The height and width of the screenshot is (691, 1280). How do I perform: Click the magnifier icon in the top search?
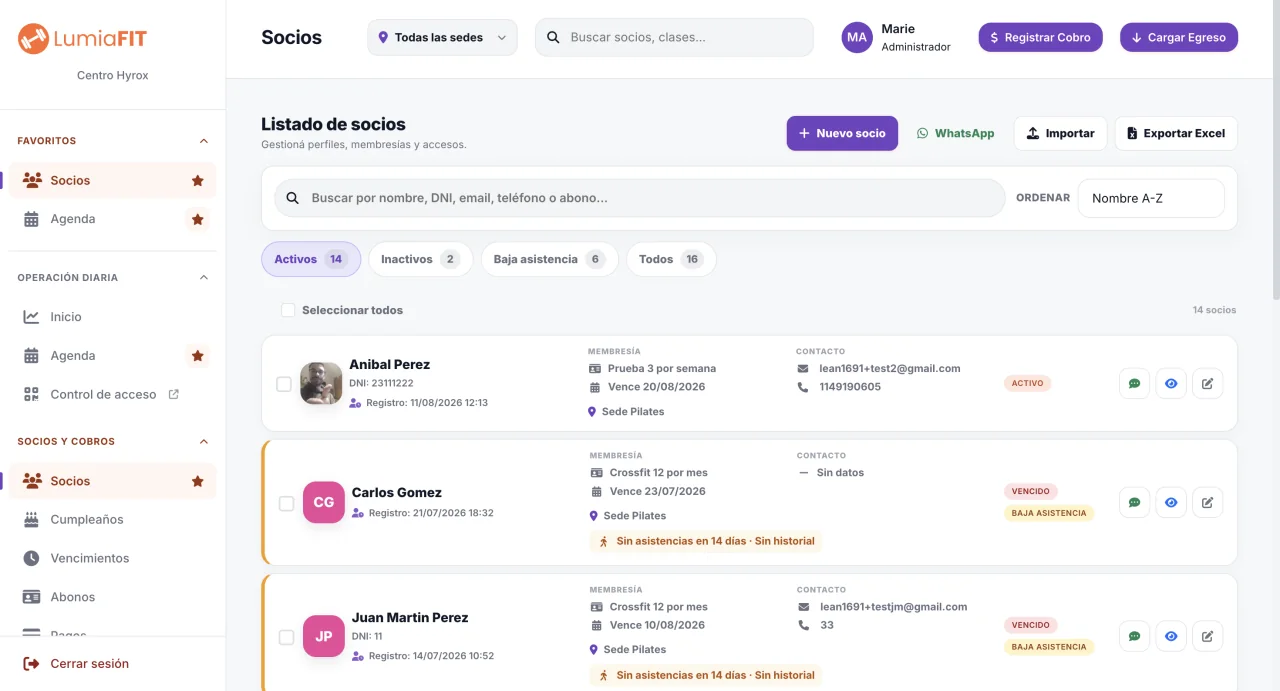(554, 38)
